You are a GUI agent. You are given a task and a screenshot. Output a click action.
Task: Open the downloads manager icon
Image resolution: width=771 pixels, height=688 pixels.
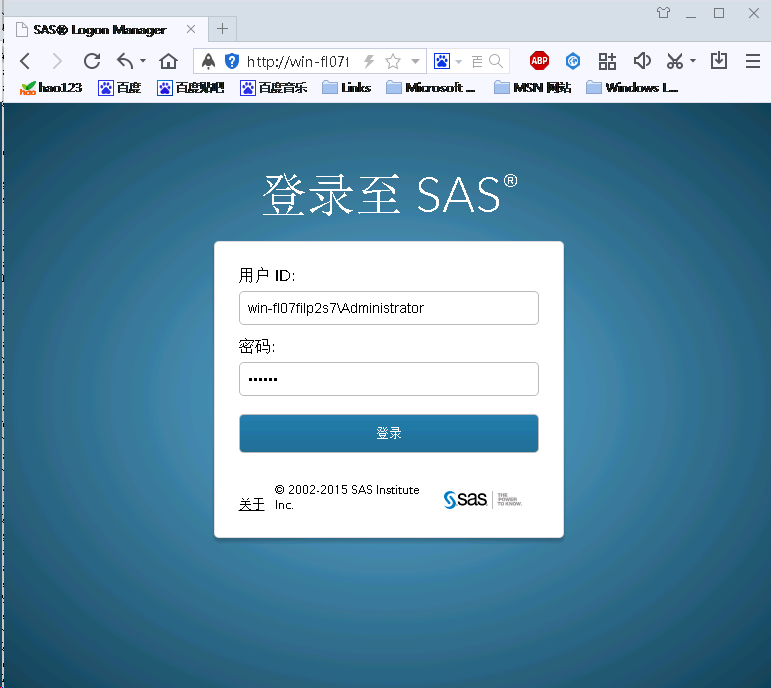click(719, 60)
